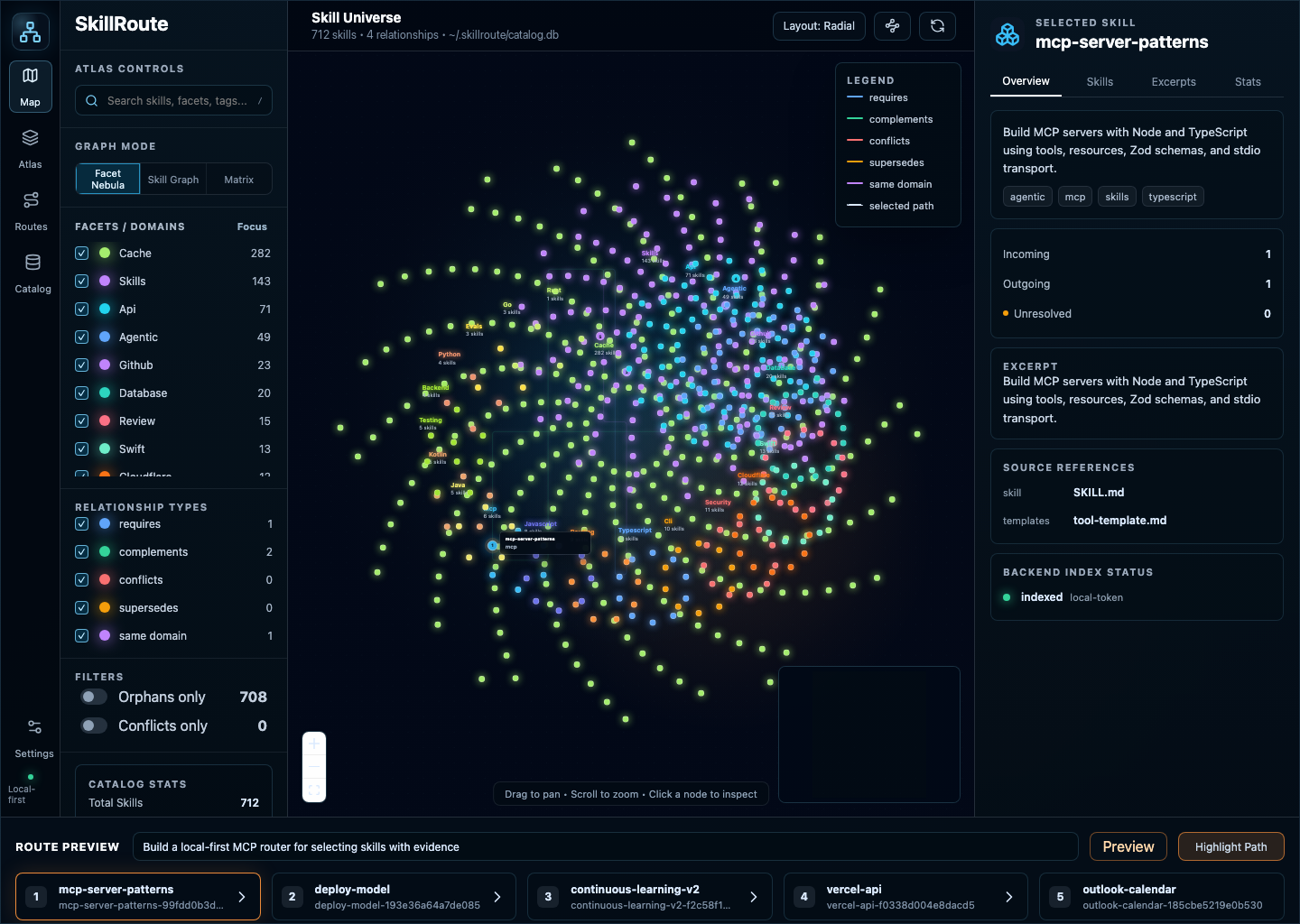Click the graph link tool icon beside Layout

892,26
